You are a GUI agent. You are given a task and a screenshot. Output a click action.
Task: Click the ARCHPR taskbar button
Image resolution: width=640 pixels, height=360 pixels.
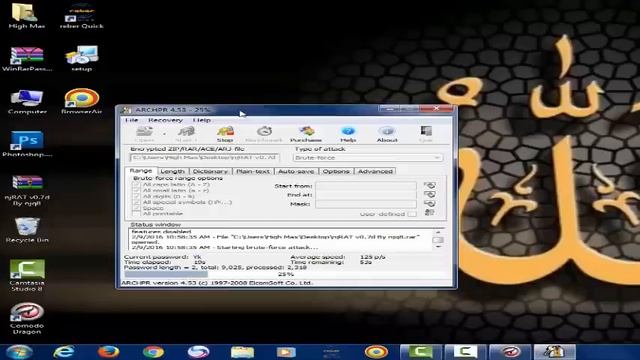[x=554, y=351]
